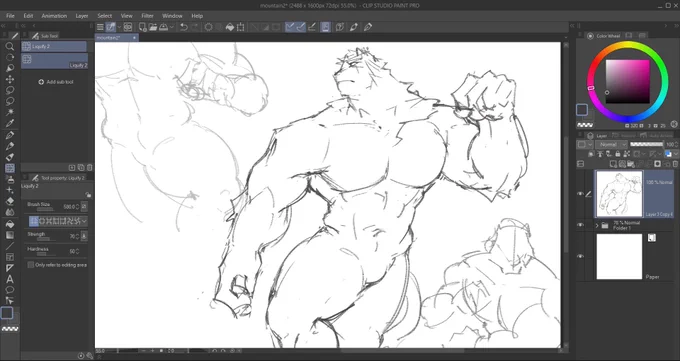Click the Undo arrow in command bar
The width and height of the screenshot is (680, 361).
click(183, 27)
